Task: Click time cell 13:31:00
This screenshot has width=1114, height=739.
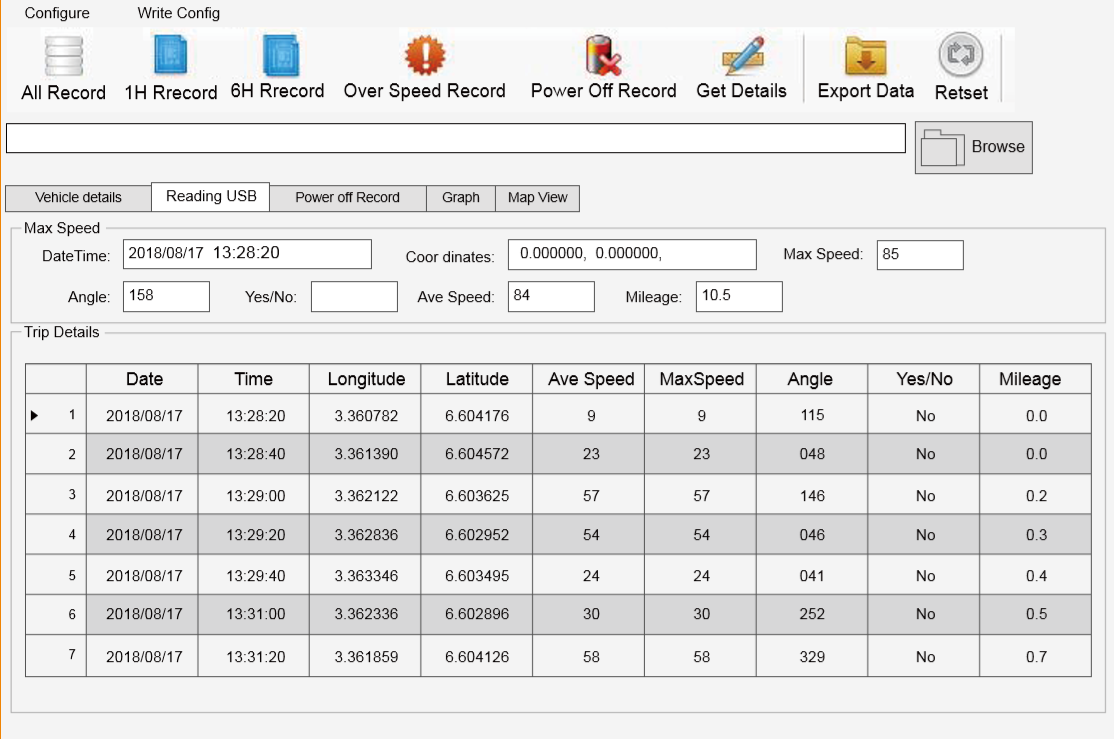Action: 254,614
